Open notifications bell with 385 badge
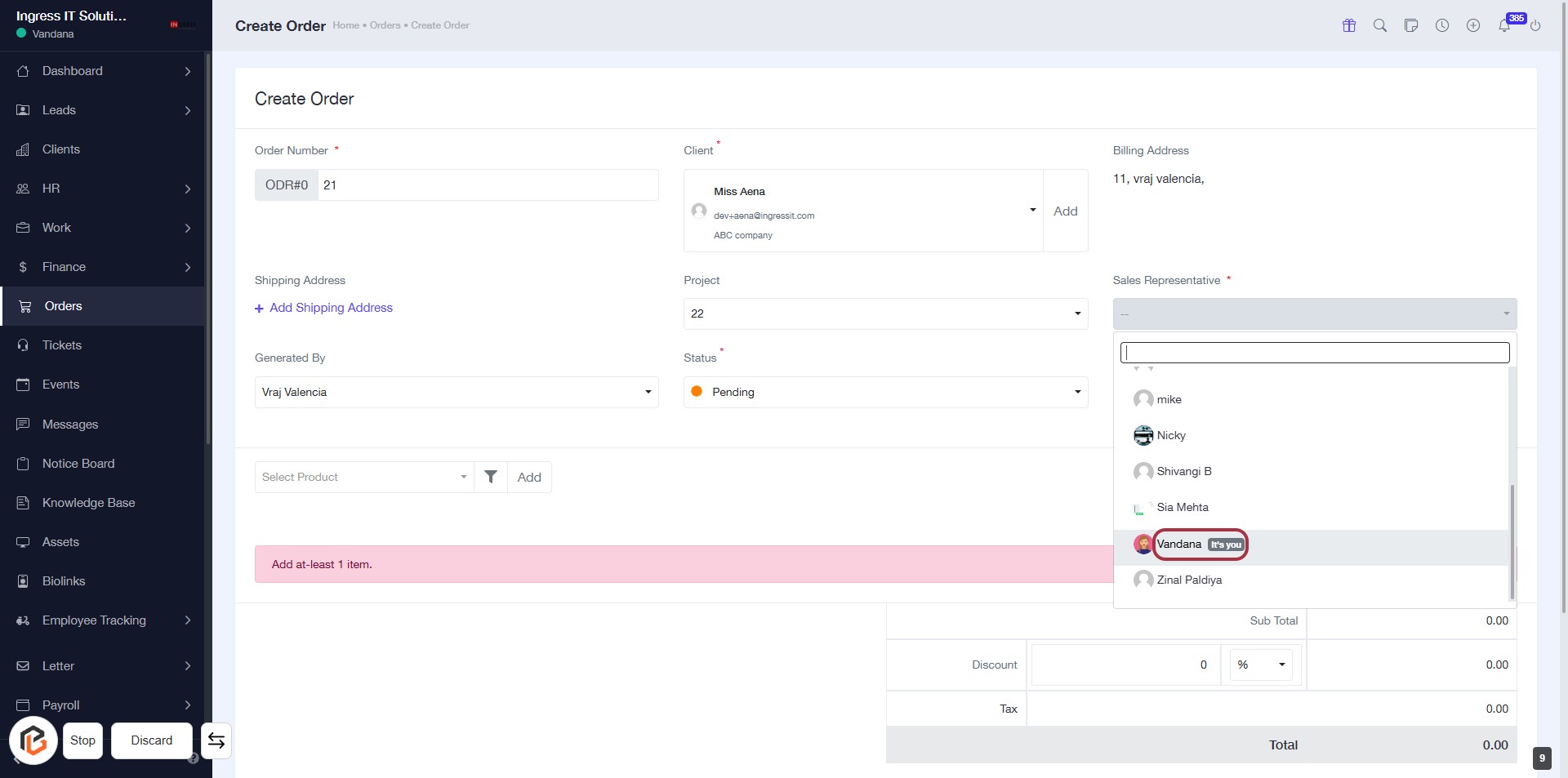 tap(1504, 25)
